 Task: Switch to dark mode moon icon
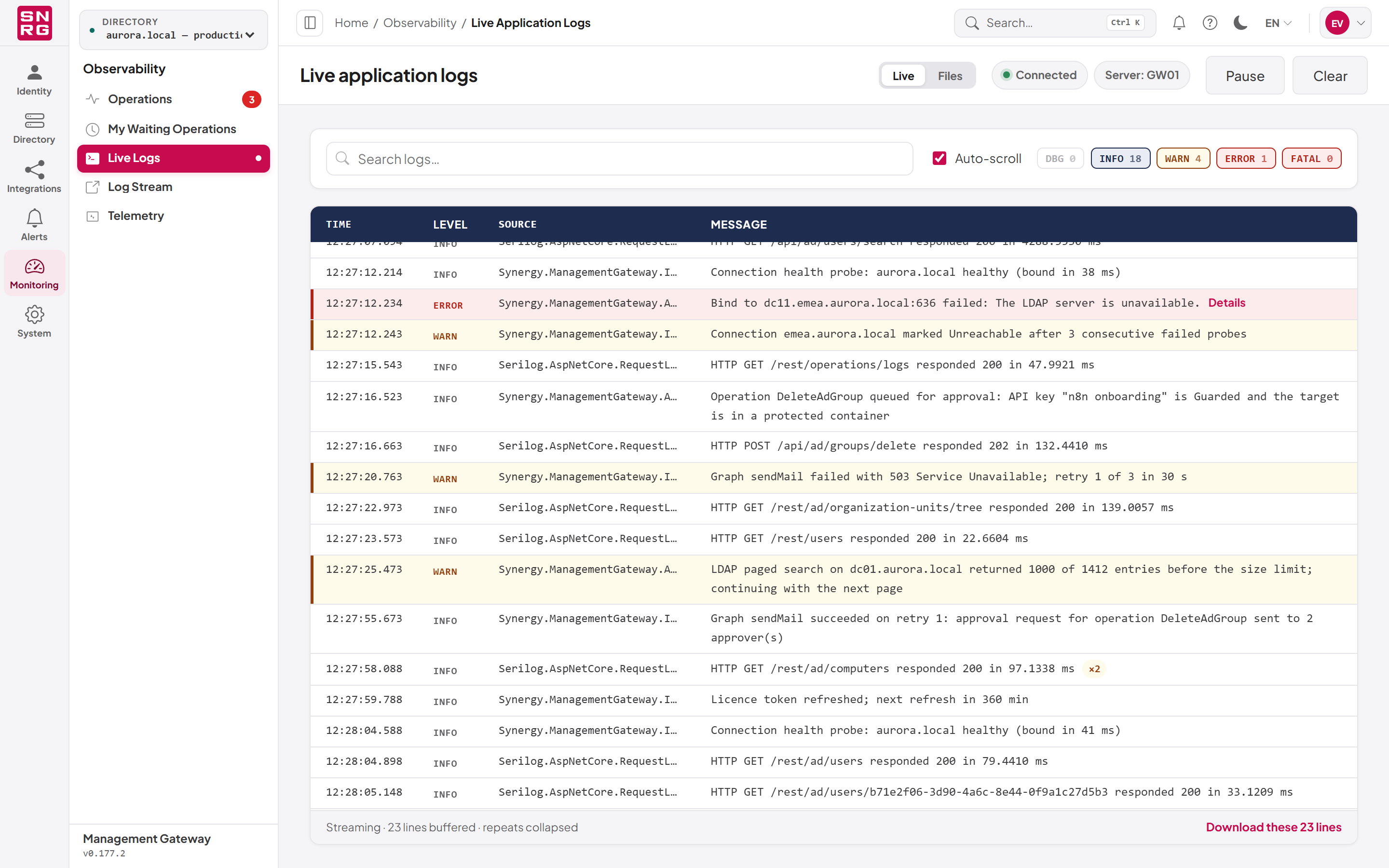coord(1240,23)
